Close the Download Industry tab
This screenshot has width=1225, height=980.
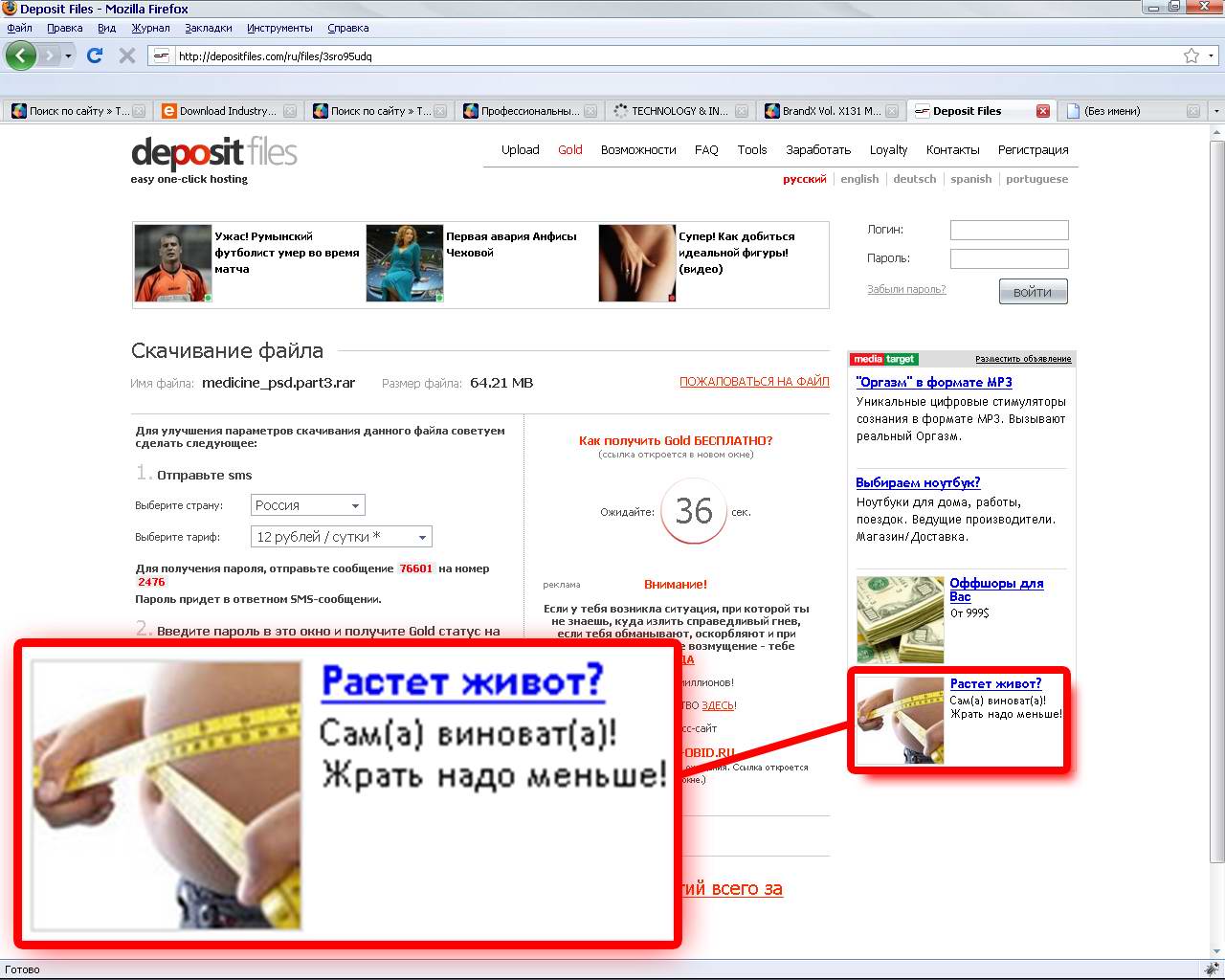coord(290,111)
